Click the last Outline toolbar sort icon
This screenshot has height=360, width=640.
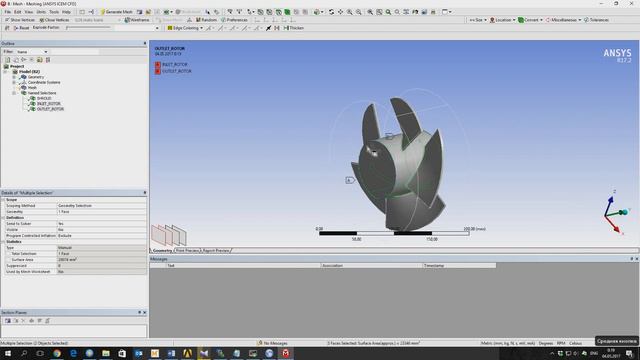click(x=48, y=60)
